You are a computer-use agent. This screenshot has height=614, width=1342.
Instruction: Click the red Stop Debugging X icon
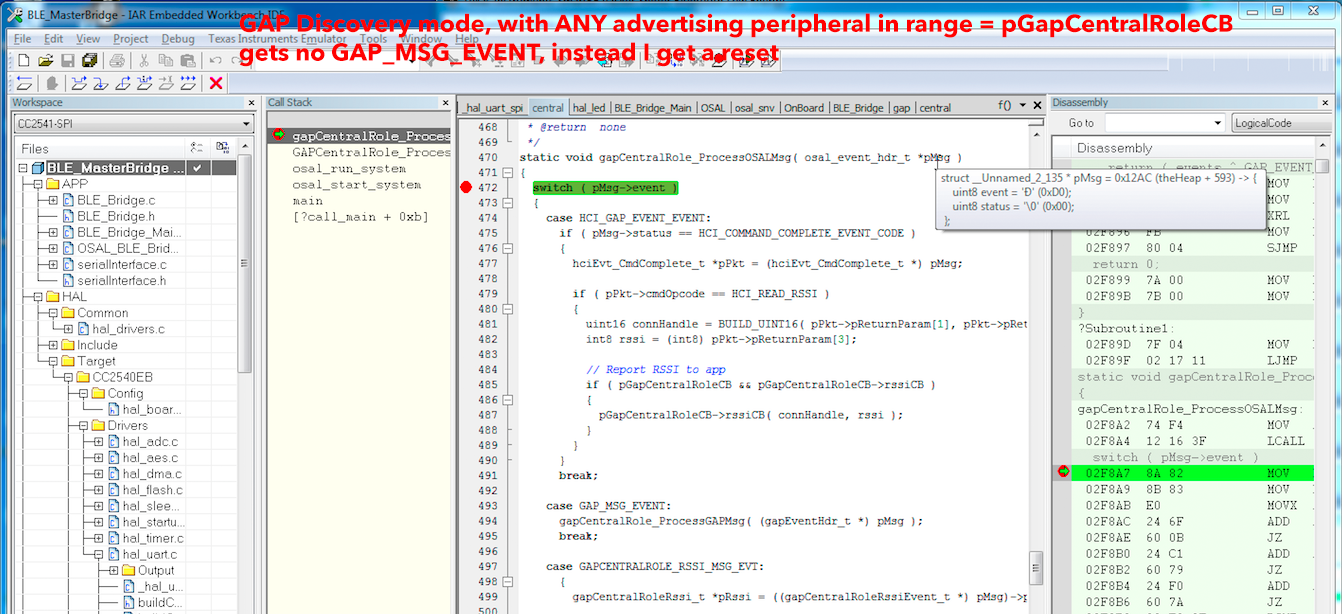click(216, 83)
